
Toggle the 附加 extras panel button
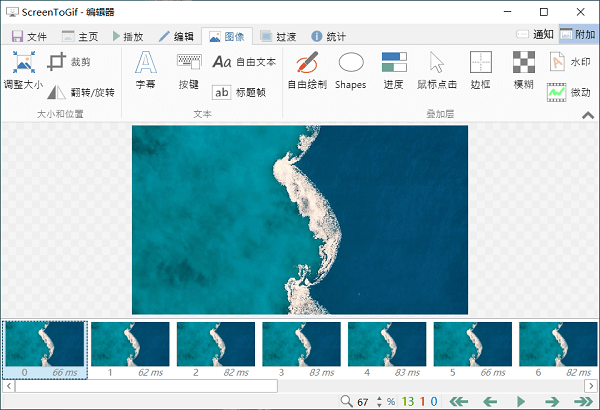(578, 35)
